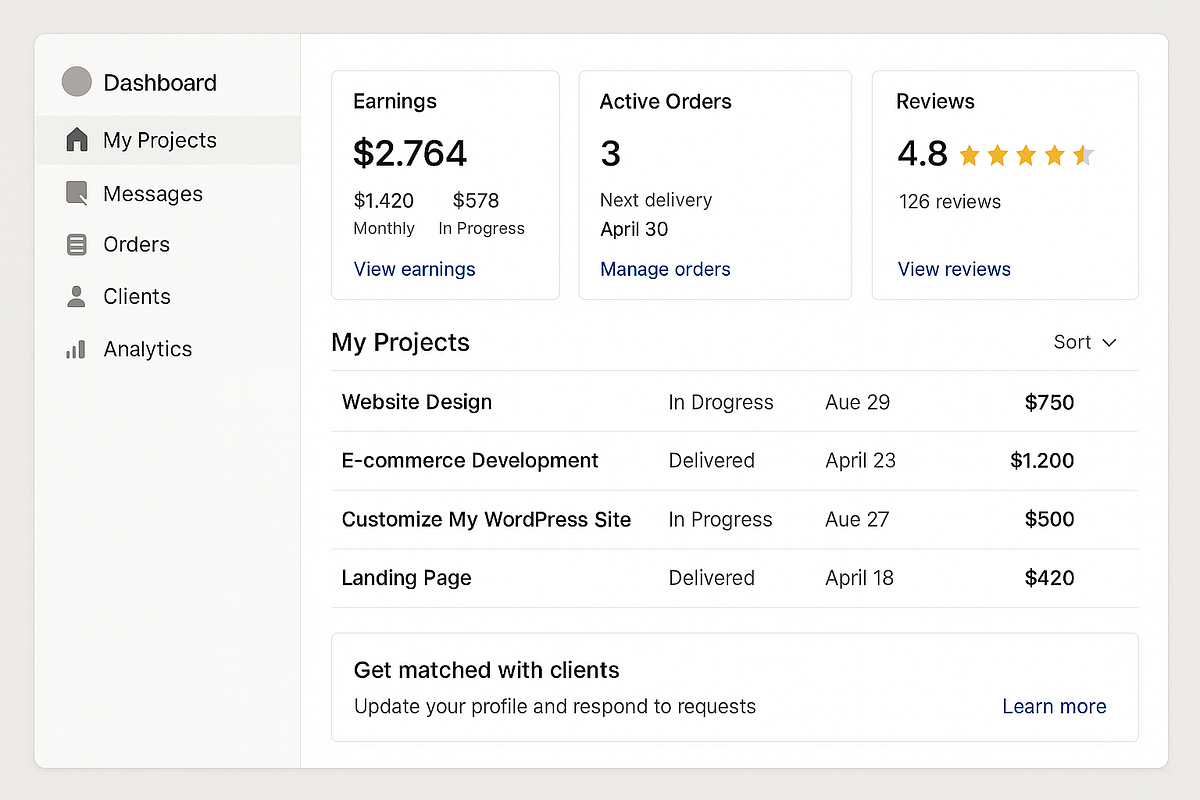Click the 126 reviews text
Image resolution: width=1200 pixels, height=800 pixels.
[950, 202]
